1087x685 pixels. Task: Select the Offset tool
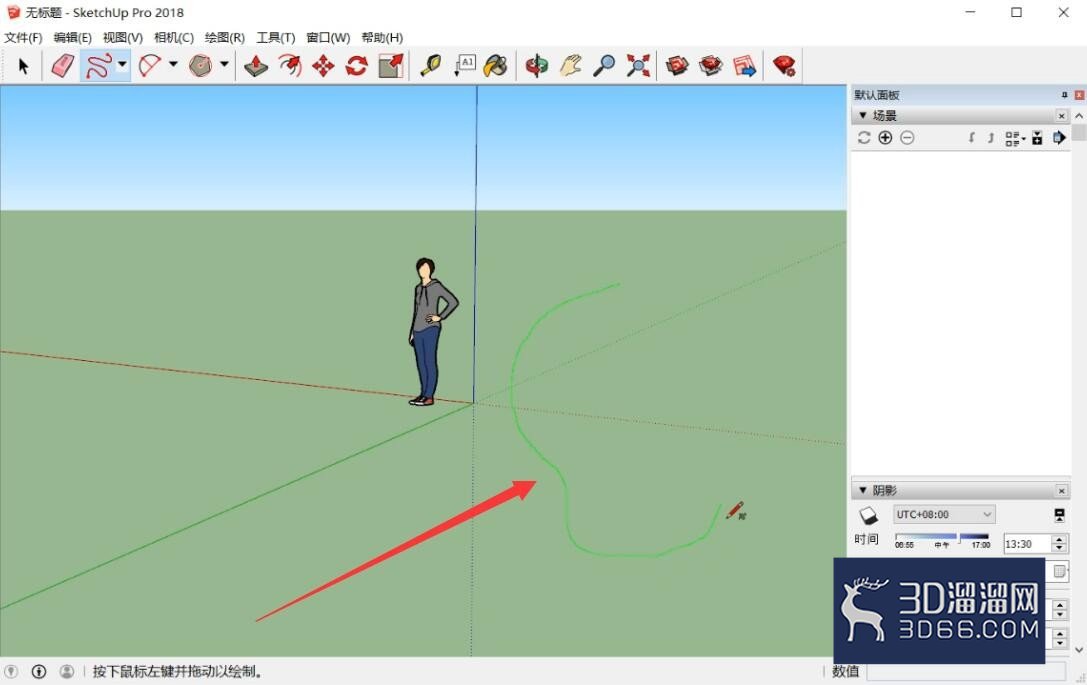coord(290,67)
